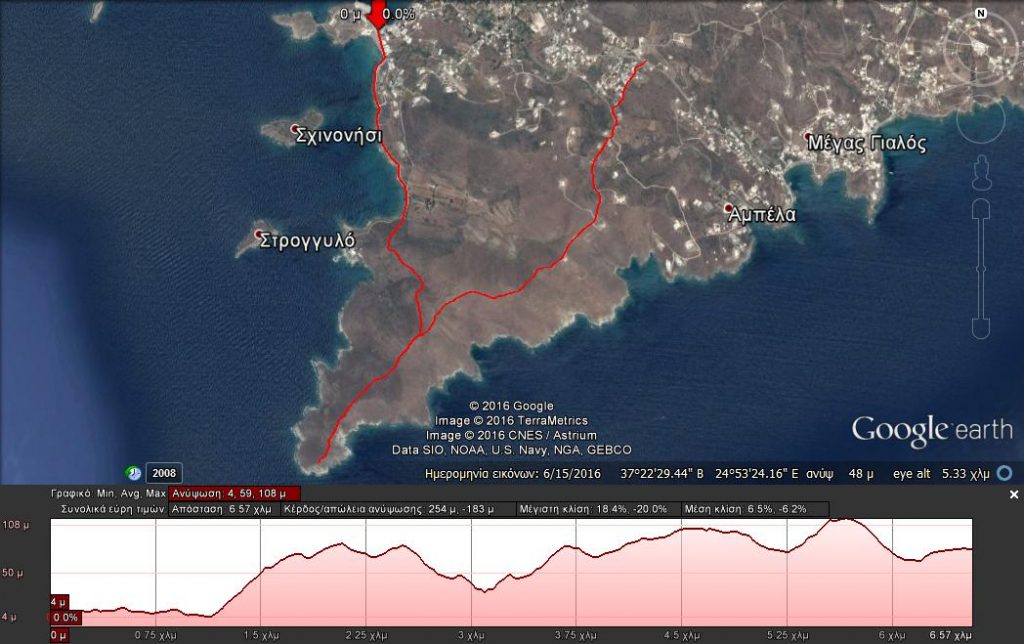Click the zoom slider middle handle
Screen dimensions: 1024x644
[x=981, y=268]
